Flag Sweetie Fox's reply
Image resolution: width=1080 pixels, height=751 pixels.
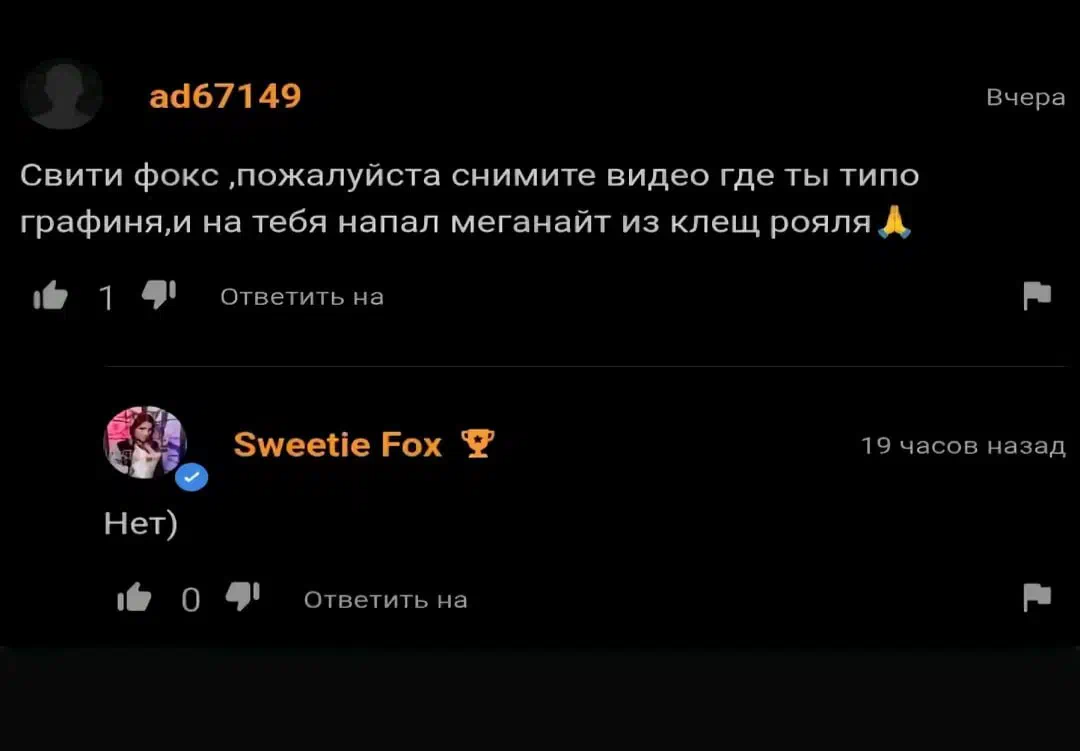[x=1037, y=597]
